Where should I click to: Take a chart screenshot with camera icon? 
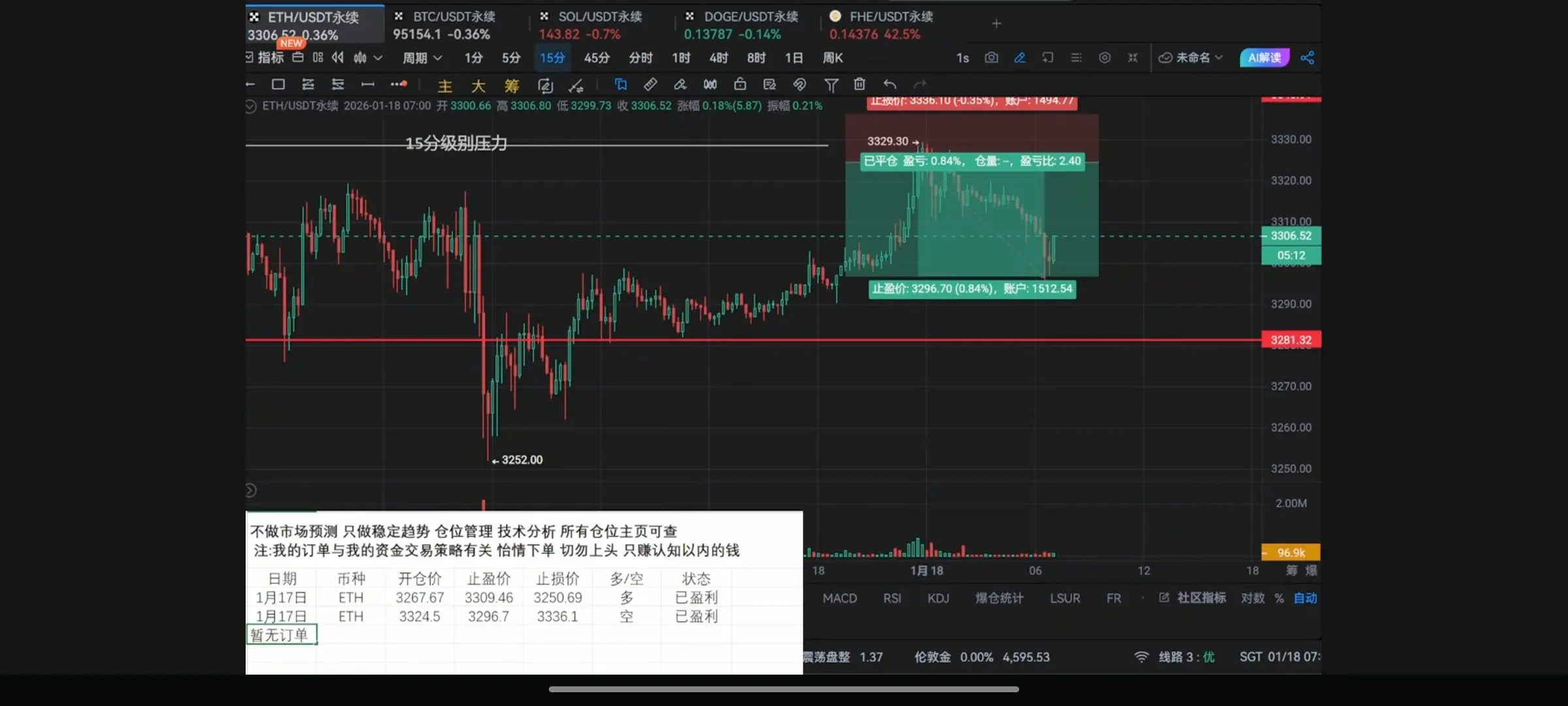coord(991,58)
